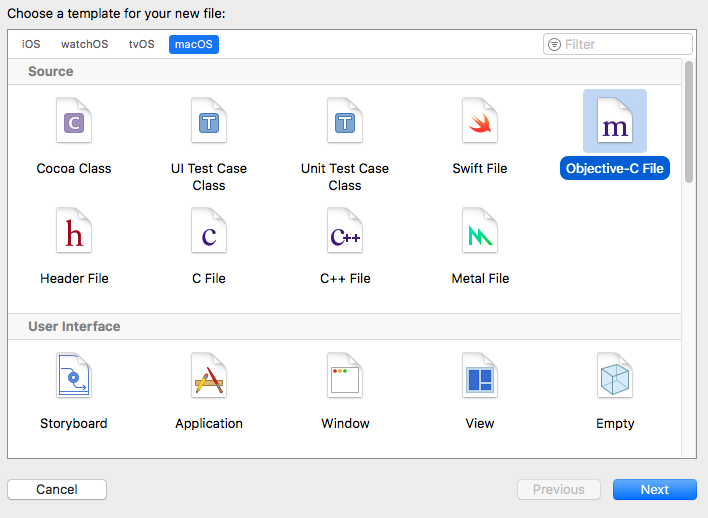Click the Objective-C File icon
The width and height of the screenshot is (708, 518).
pyautogui.click(x=615, y=121)
